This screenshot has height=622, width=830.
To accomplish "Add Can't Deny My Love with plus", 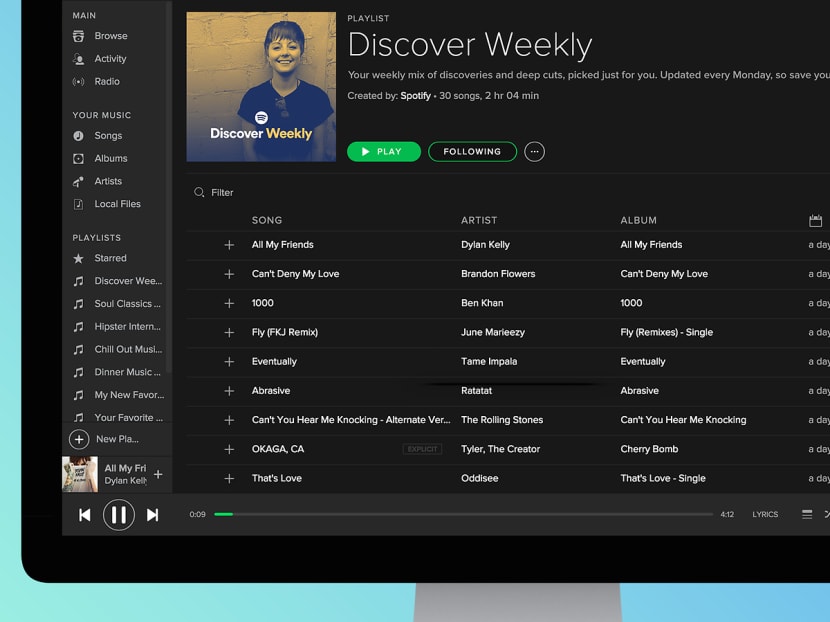I will coord(229,274).
